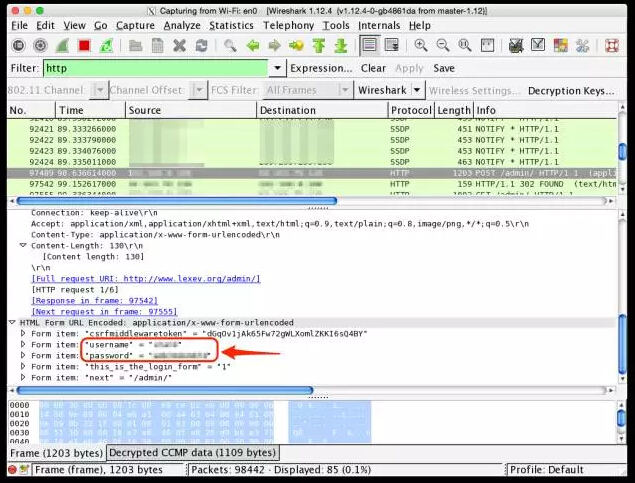This screenshot has height=483, width=635.
Task: Open the capture interfaces list icon
Action: [x=18, y=45]
